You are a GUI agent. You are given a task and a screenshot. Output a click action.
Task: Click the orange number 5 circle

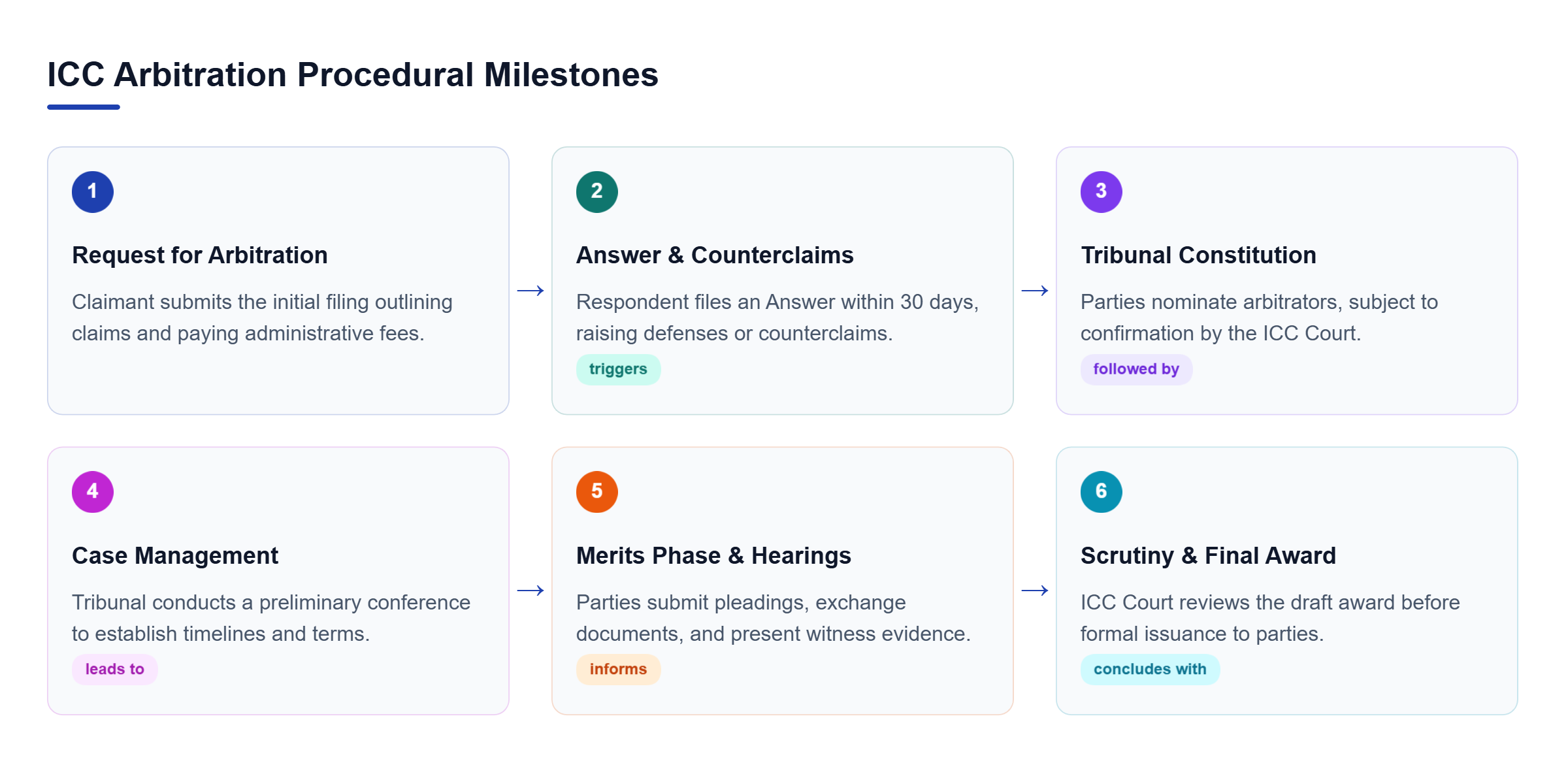[x=597, y=491]
